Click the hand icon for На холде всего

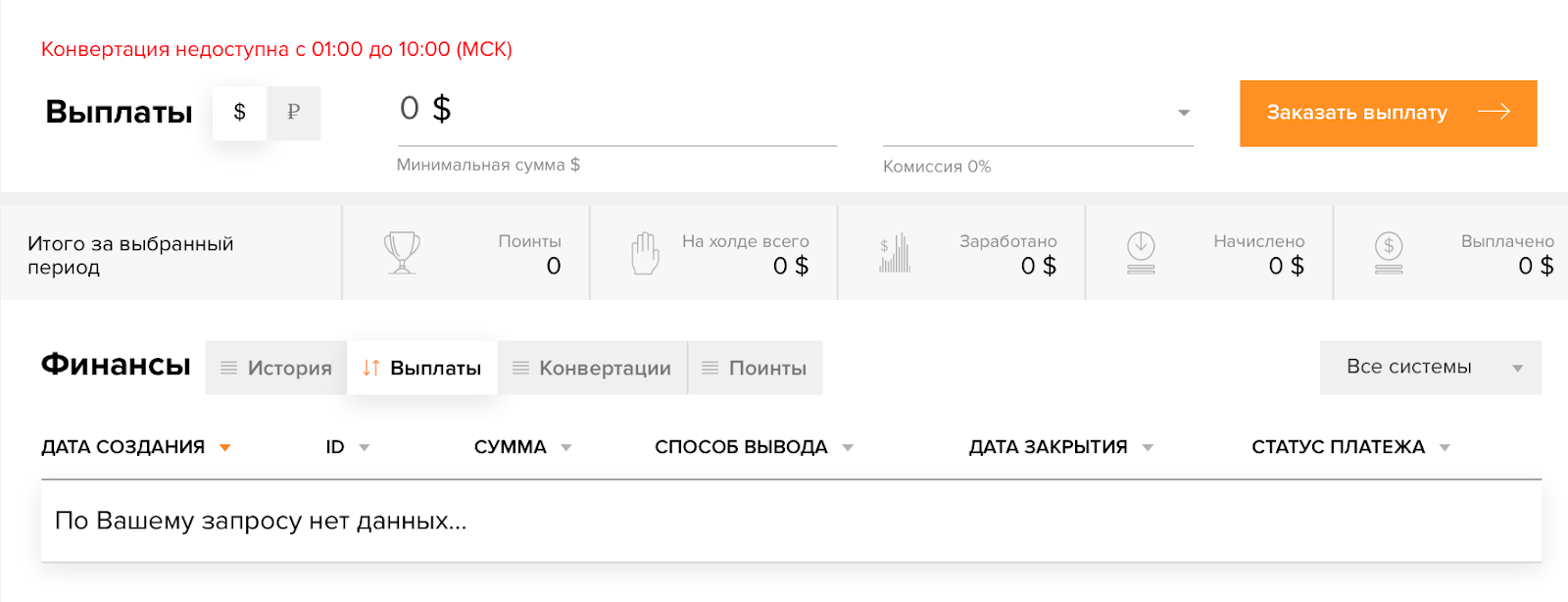click(x=645, y=253)
